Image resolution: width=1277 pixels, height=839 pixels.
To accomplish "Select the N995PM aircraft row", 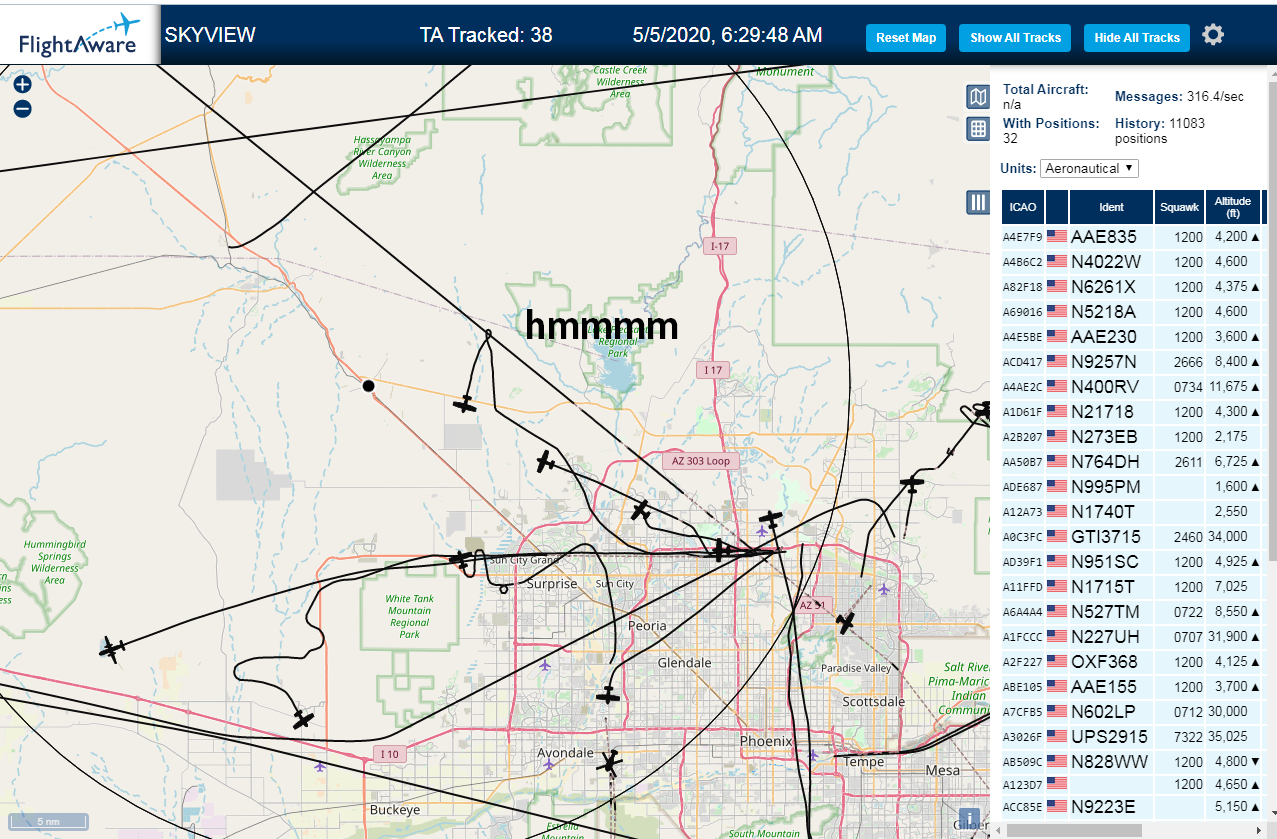I will pos(1135,487).
